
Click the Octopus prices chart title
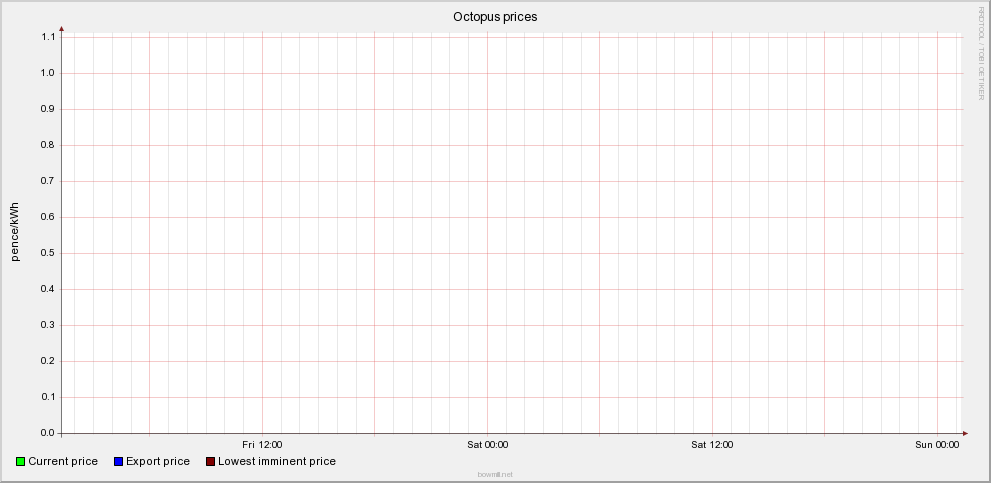coord(495,17)
